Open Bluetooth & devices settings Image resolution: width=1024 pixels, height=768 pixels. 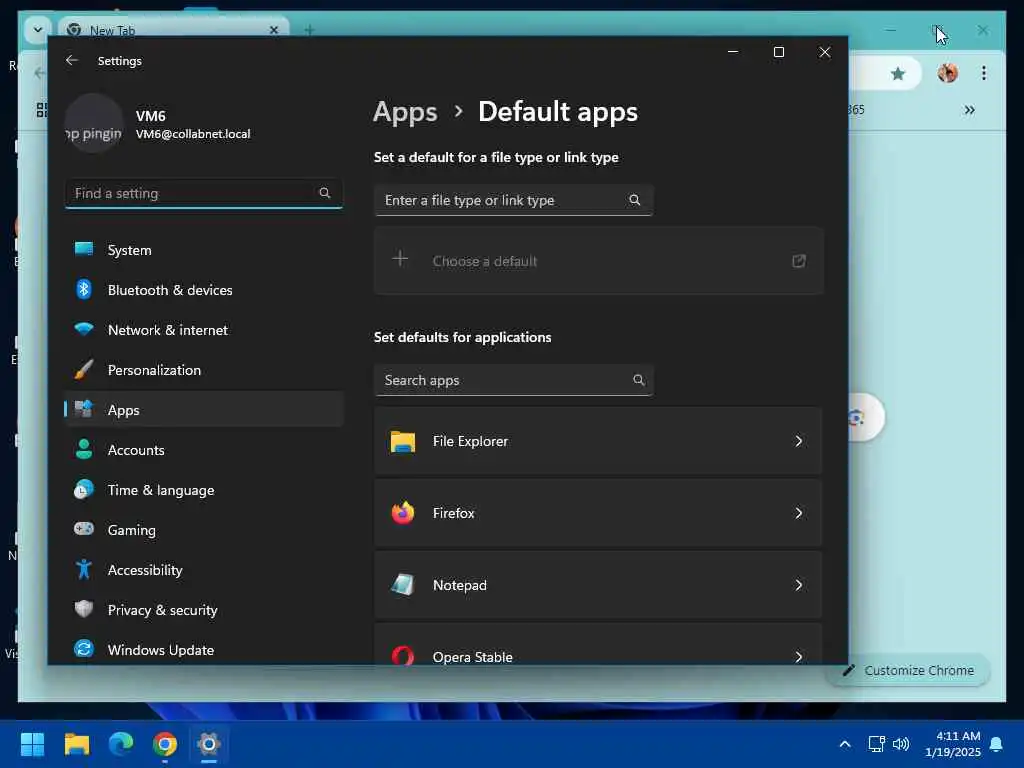204,290
